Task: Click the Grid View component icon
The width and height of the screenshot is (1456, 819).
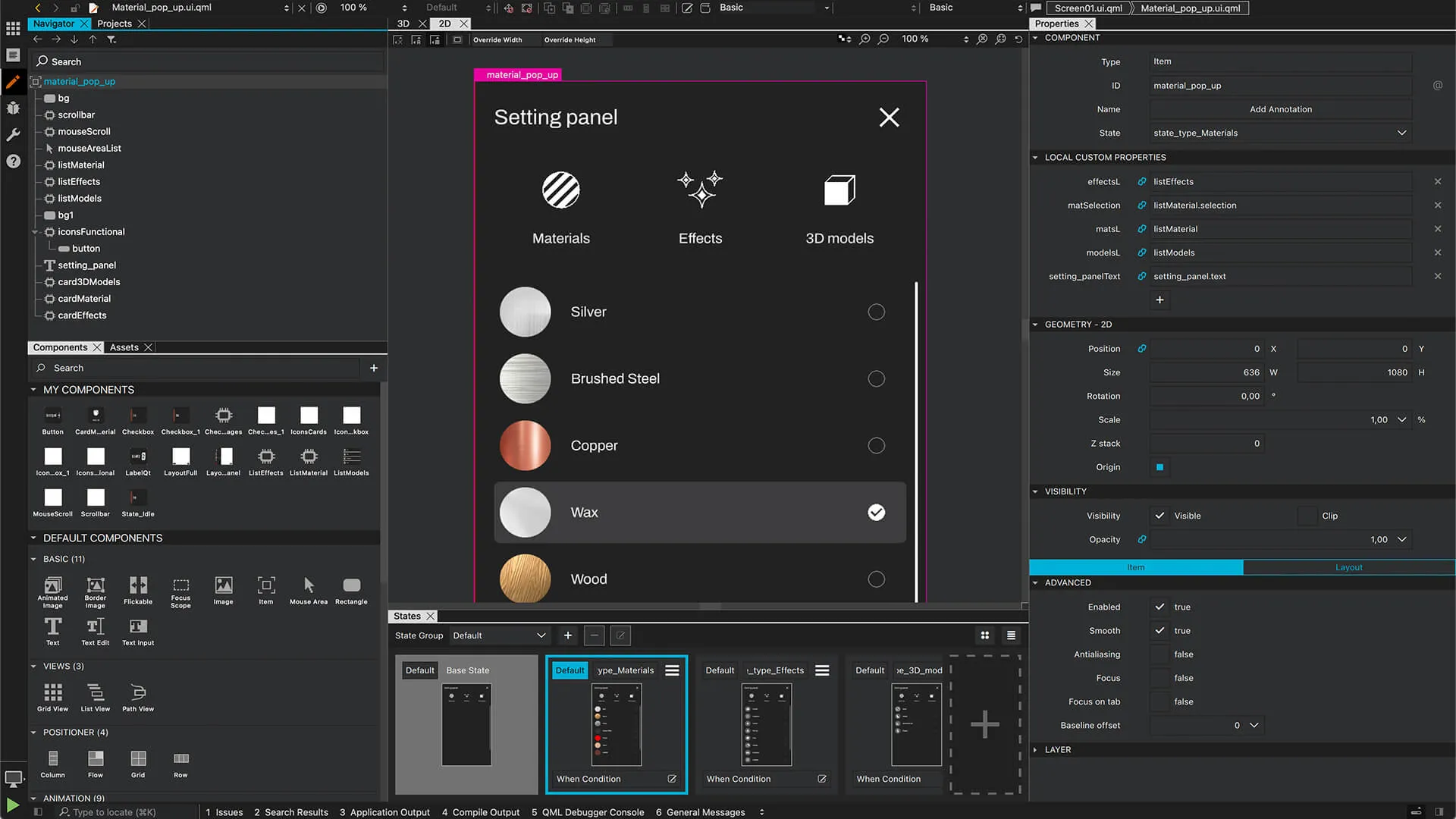Action: pyautogui.click(x=52, y=692)
